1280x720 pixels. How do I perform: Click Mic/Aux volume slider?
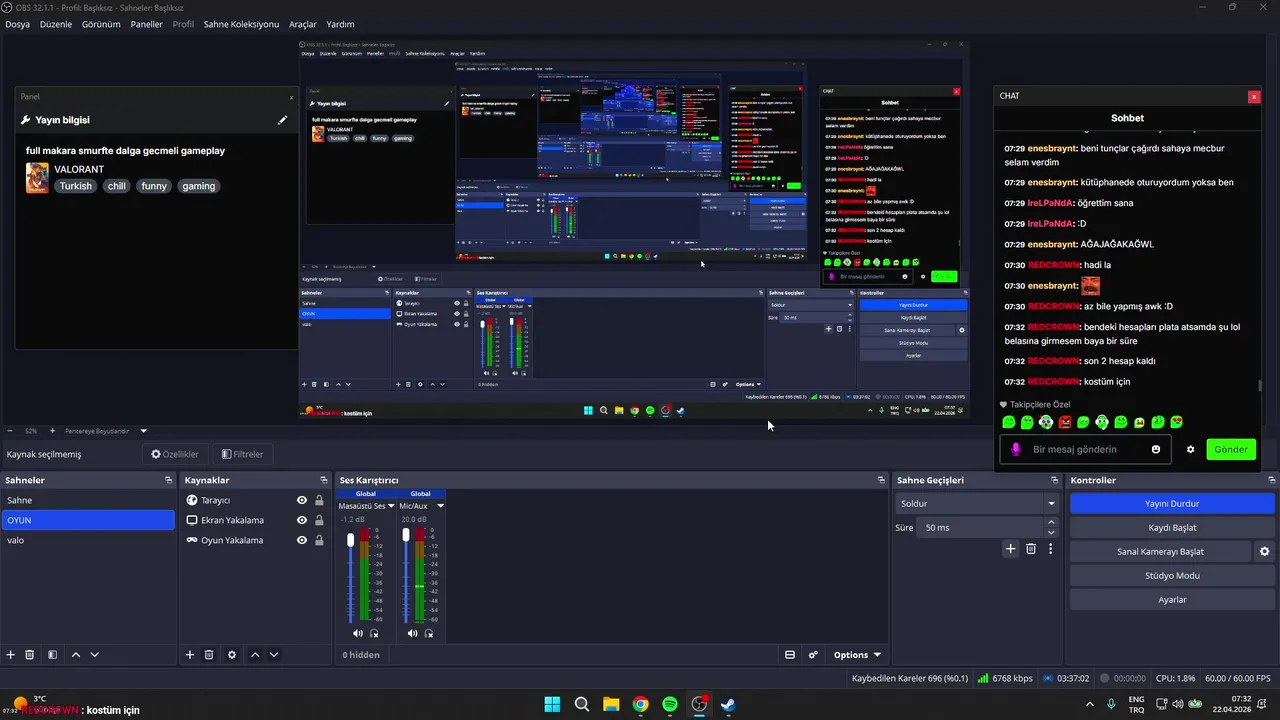click(405, 574)
